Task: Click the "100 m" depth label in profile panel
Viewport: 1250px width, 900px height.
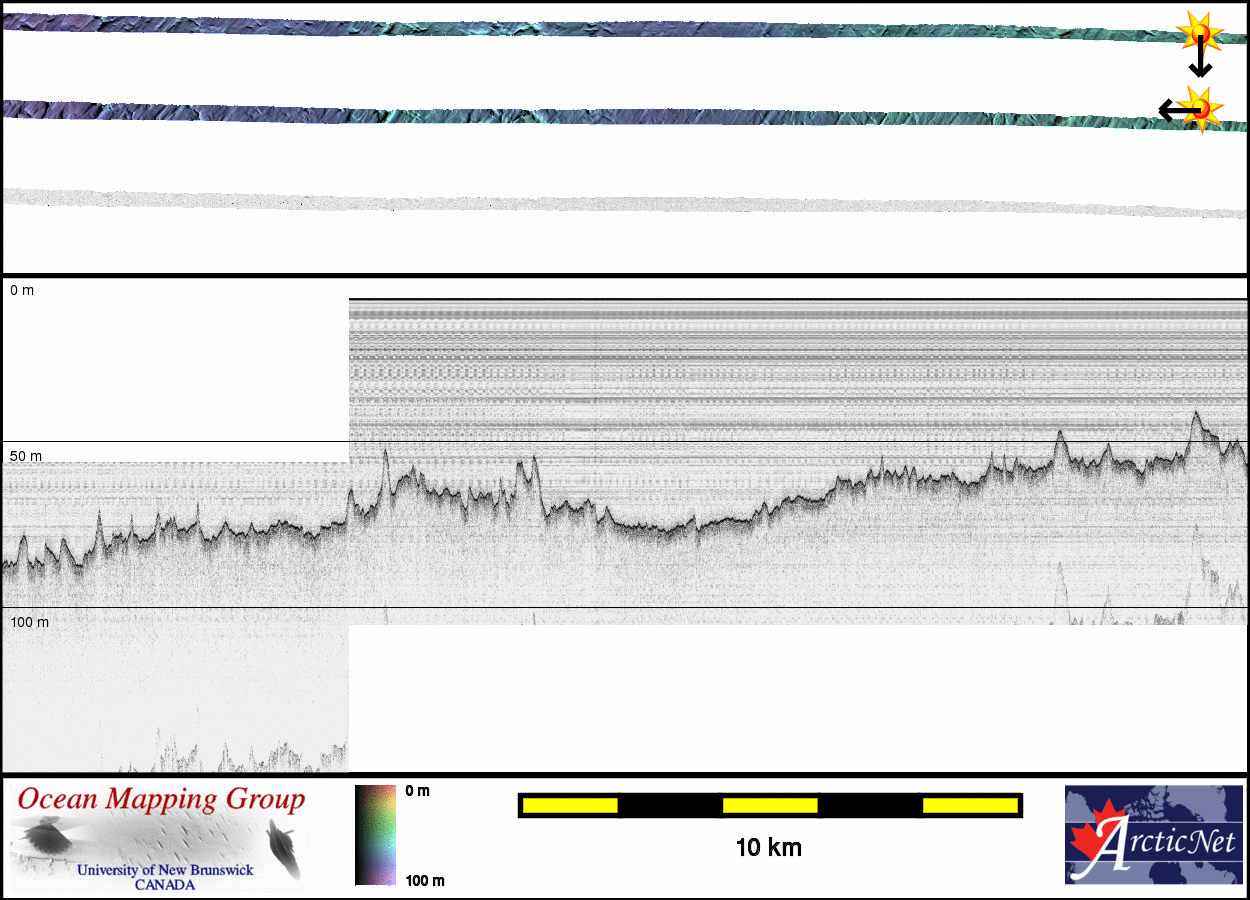Action: (29, 622)
